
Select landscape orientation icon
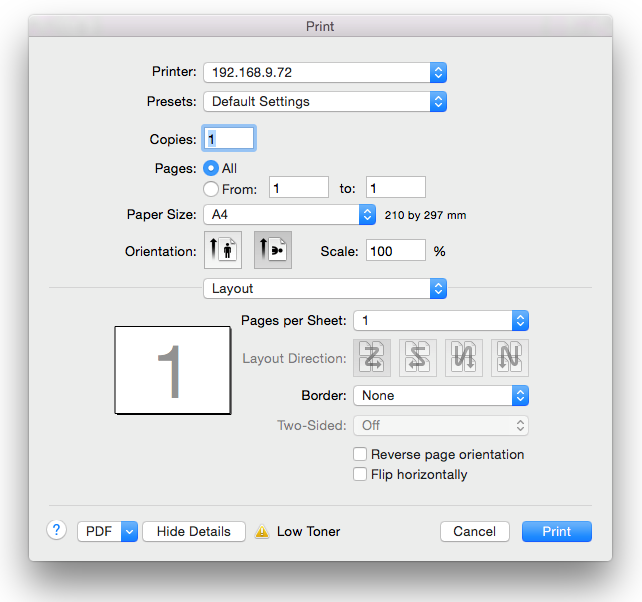pyautogui.click(x=273, y=251)
